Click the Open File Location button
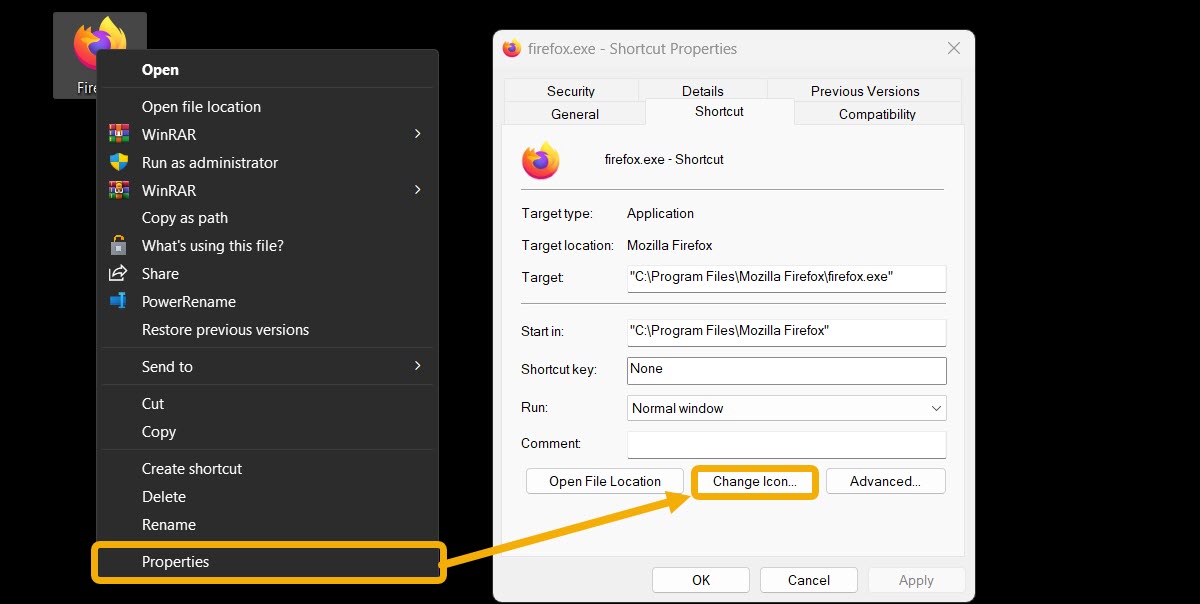Image resolution: width=1200 pixels, height=604 pixels. coord(604,480)
